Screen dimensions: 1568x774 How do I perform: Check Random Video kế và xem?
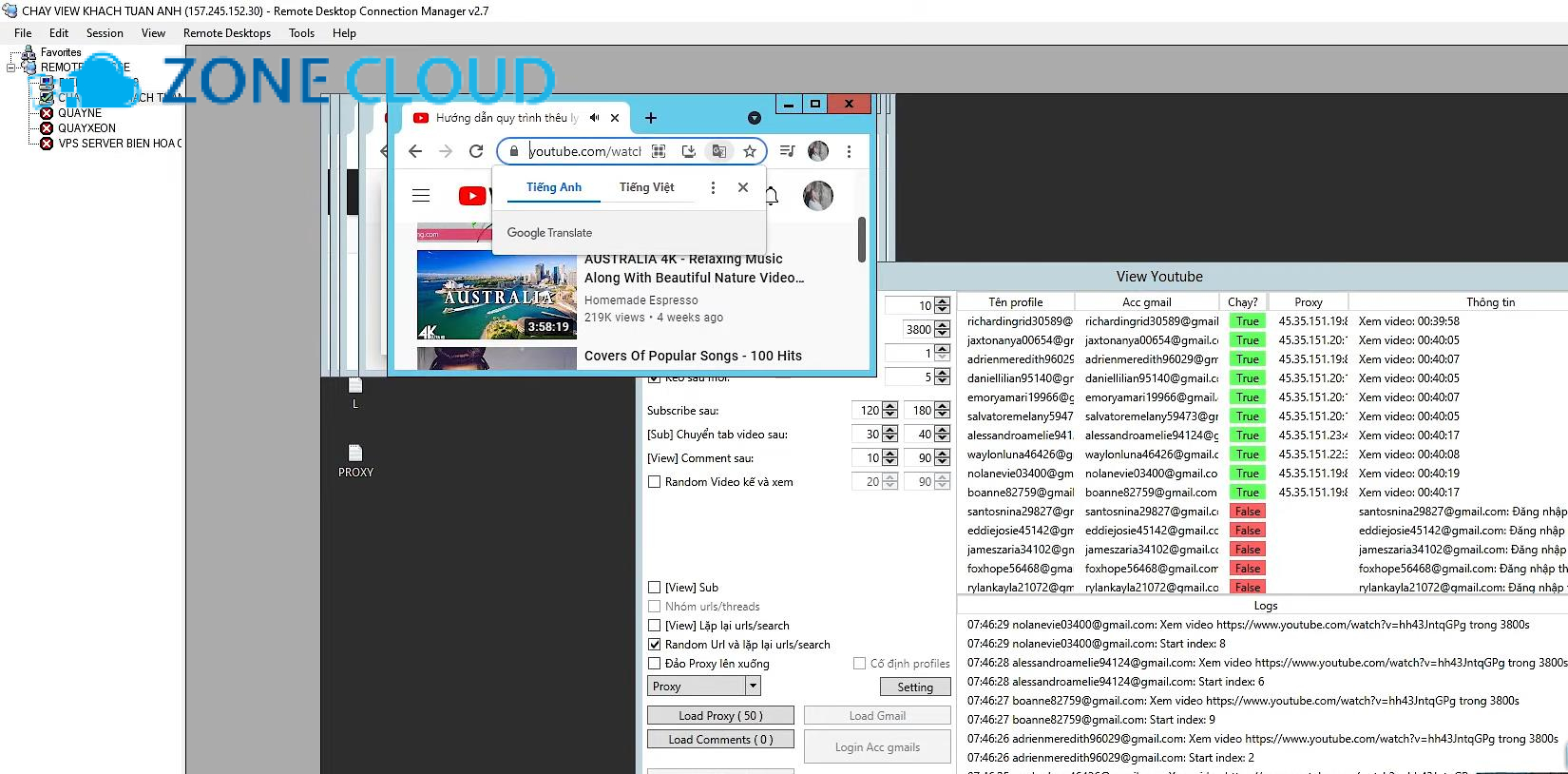pyautogui.click(x=654, y=482)
